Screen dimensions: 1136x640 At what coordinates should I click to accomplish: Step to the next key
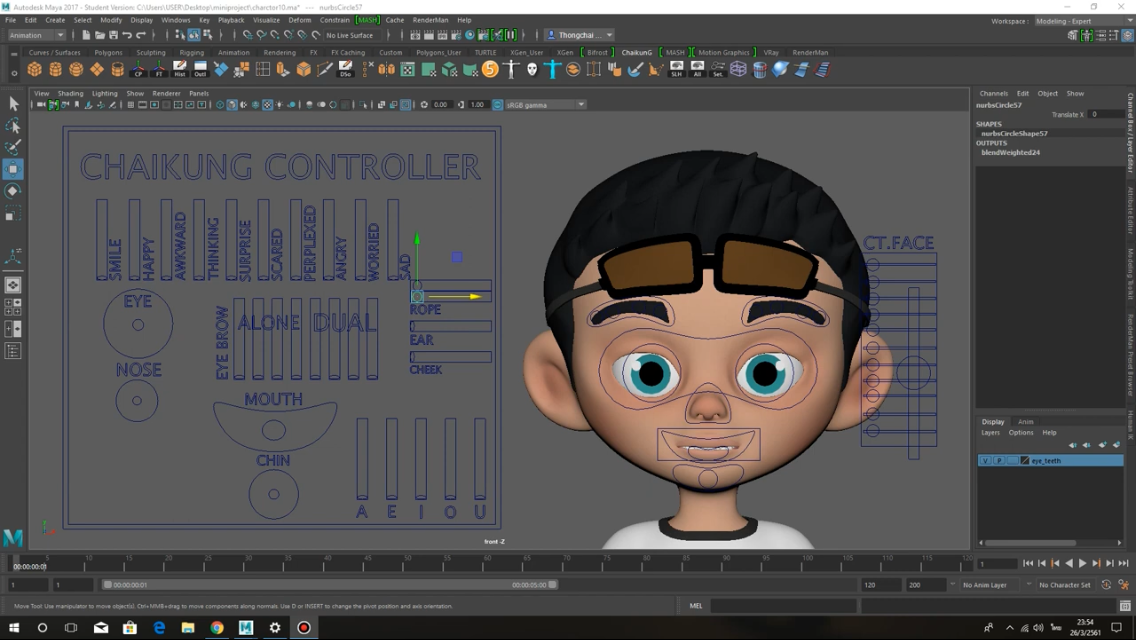[x=1096, y=563]
